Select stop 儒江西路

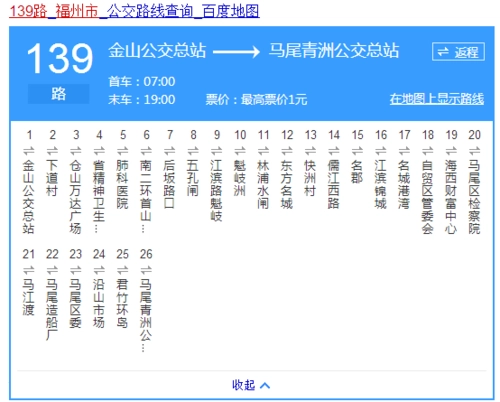tap(334, 184)
